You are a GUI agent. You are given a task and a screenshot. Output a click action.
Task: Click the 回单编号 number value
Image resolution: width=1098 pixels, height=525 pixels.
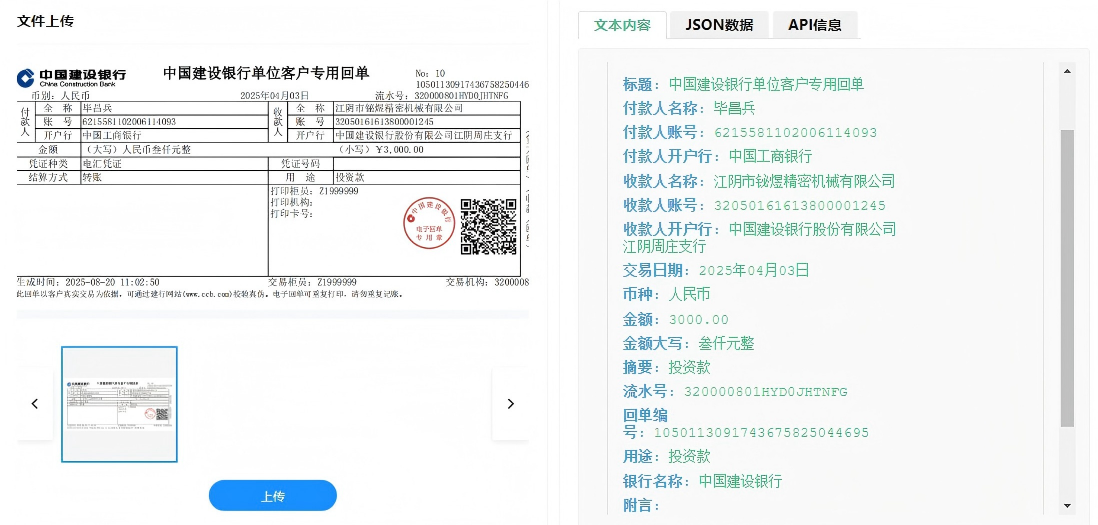point(761,433)
